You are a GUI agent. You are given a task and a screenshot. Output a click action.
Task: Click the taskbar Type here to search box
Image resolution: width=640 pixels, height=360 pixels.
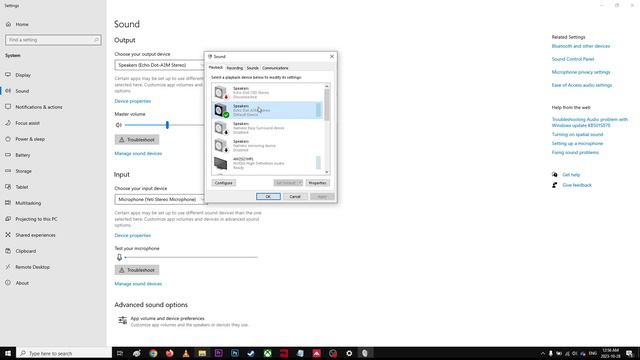click(x=64, y=353)
